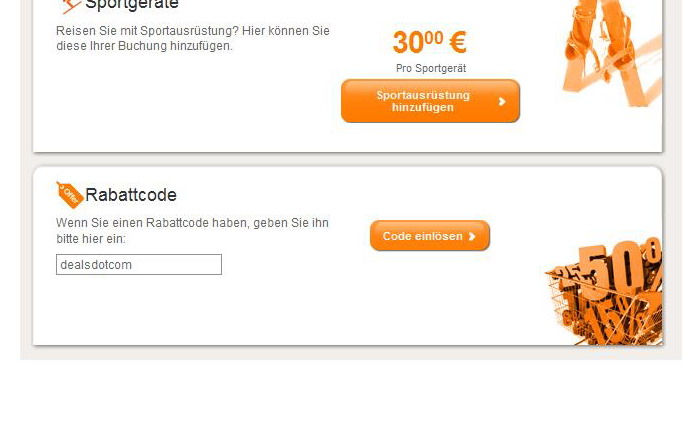Click the orange ski equipment image
693x432 pixels.
[611, 53]
